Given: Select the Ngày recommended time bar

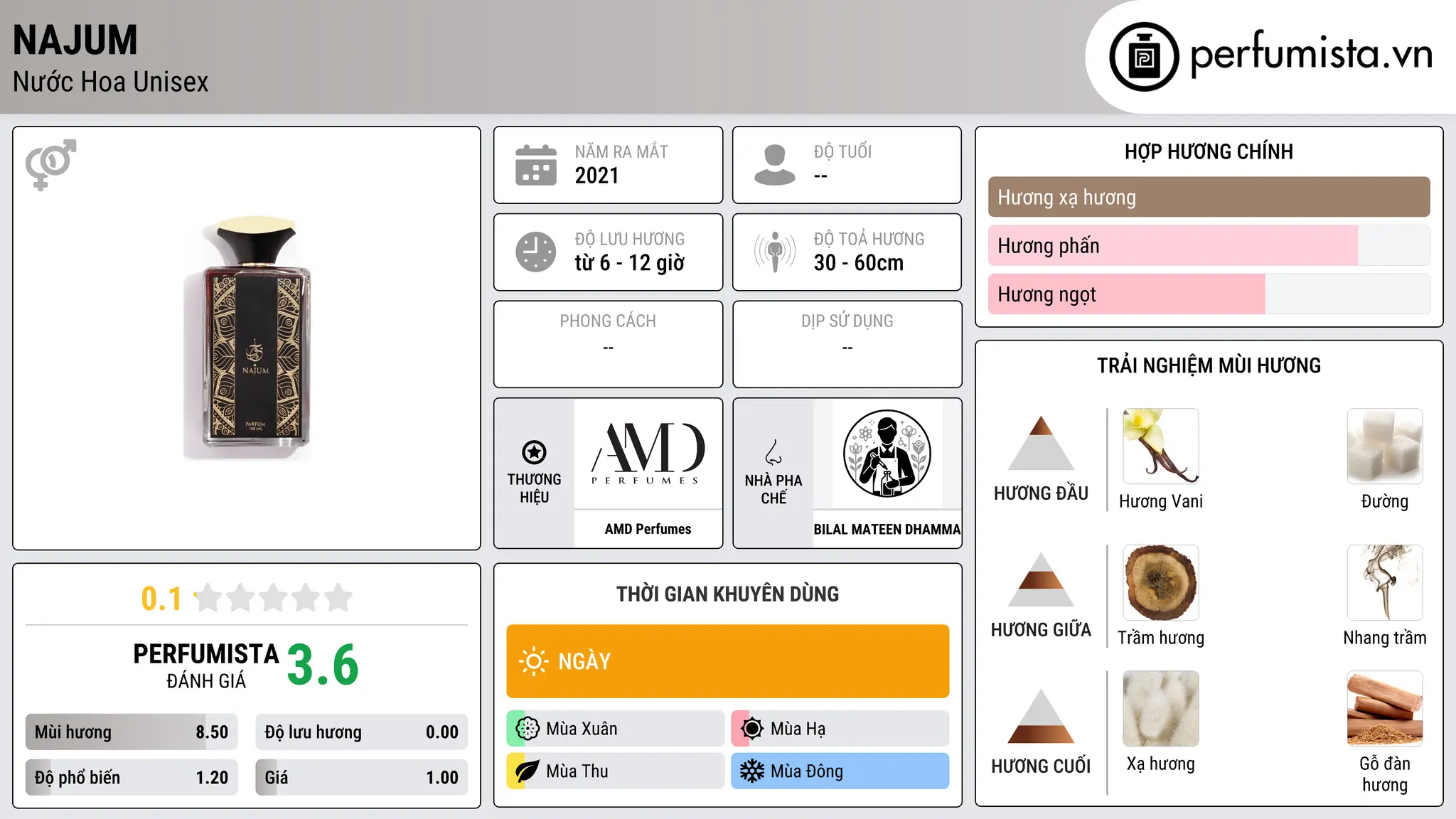Looking at the screenshot, I should point(728,661).
